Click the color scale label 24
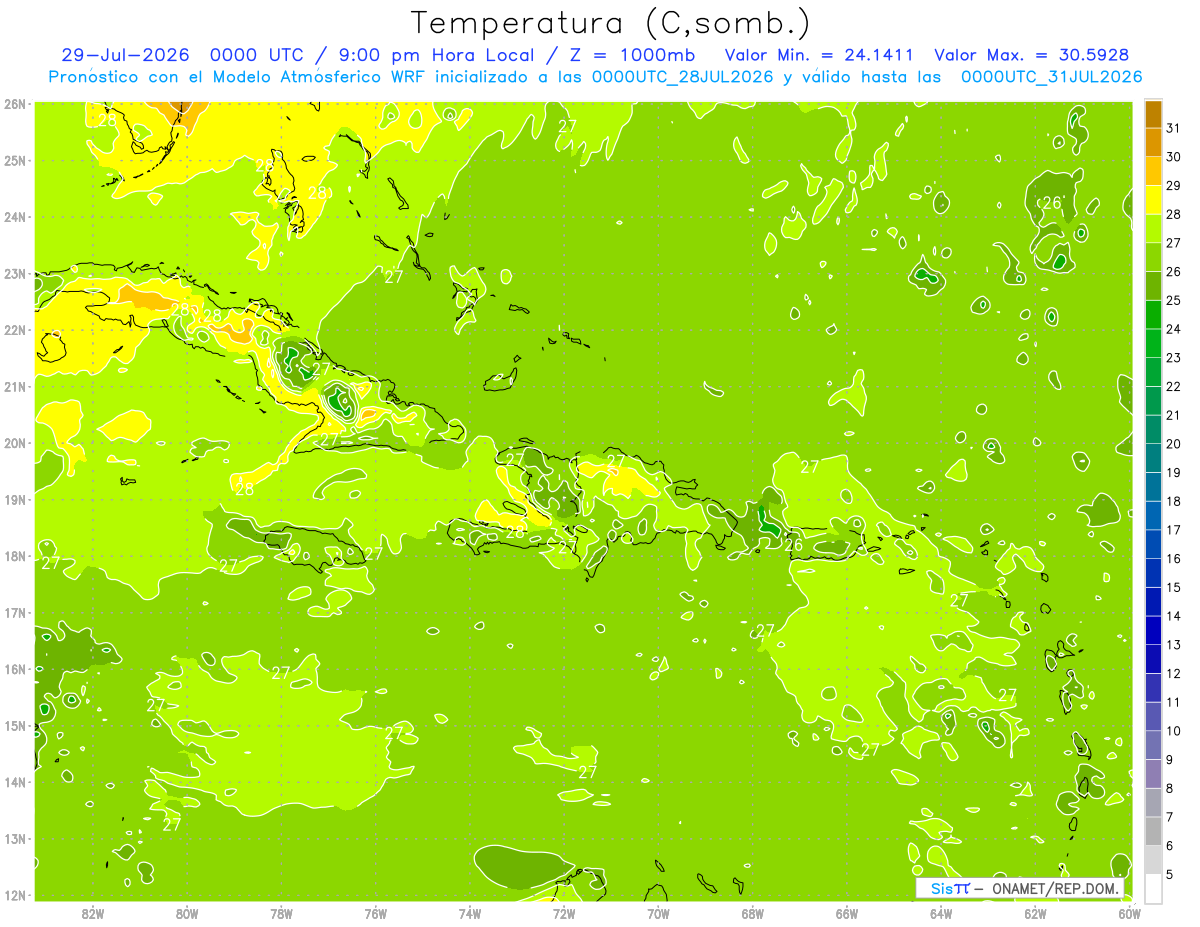The height and width of the screenshot is (927, 1200). pyautogui.click(x=1174, y=328)
